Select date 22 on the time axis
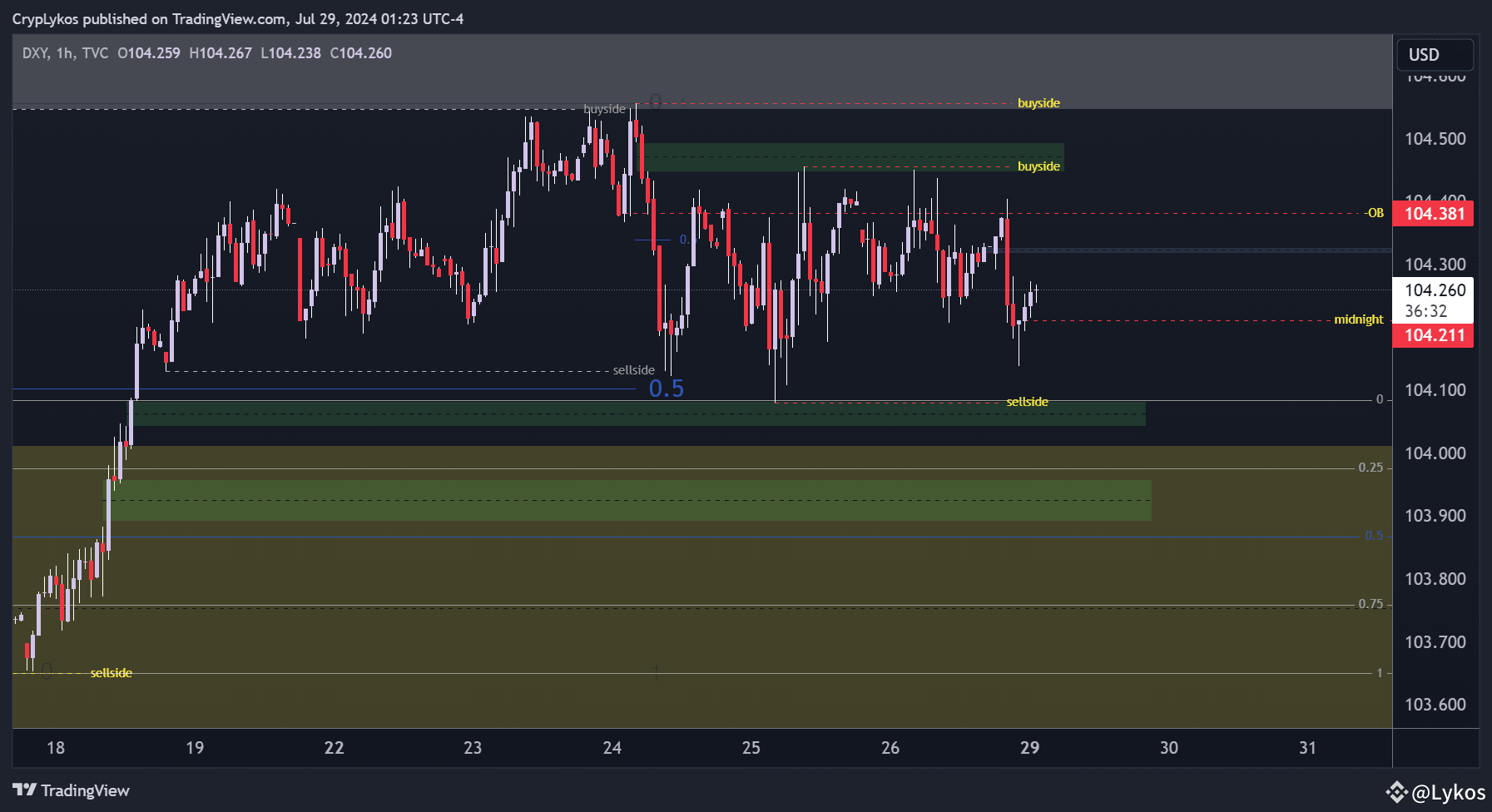Image resolution: width=1492 pixels, height=812 pixels. [334, 748]
